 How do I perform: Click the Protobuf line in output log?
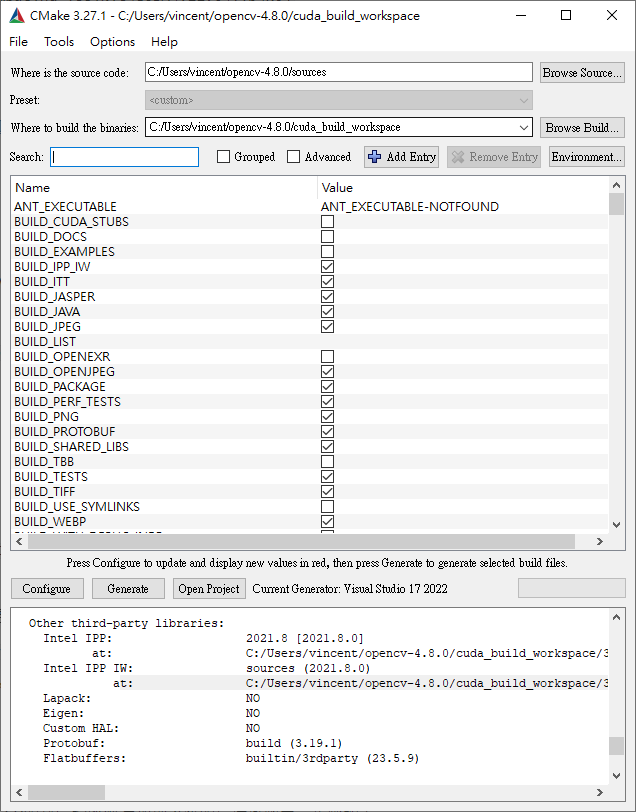click(193, 743)
